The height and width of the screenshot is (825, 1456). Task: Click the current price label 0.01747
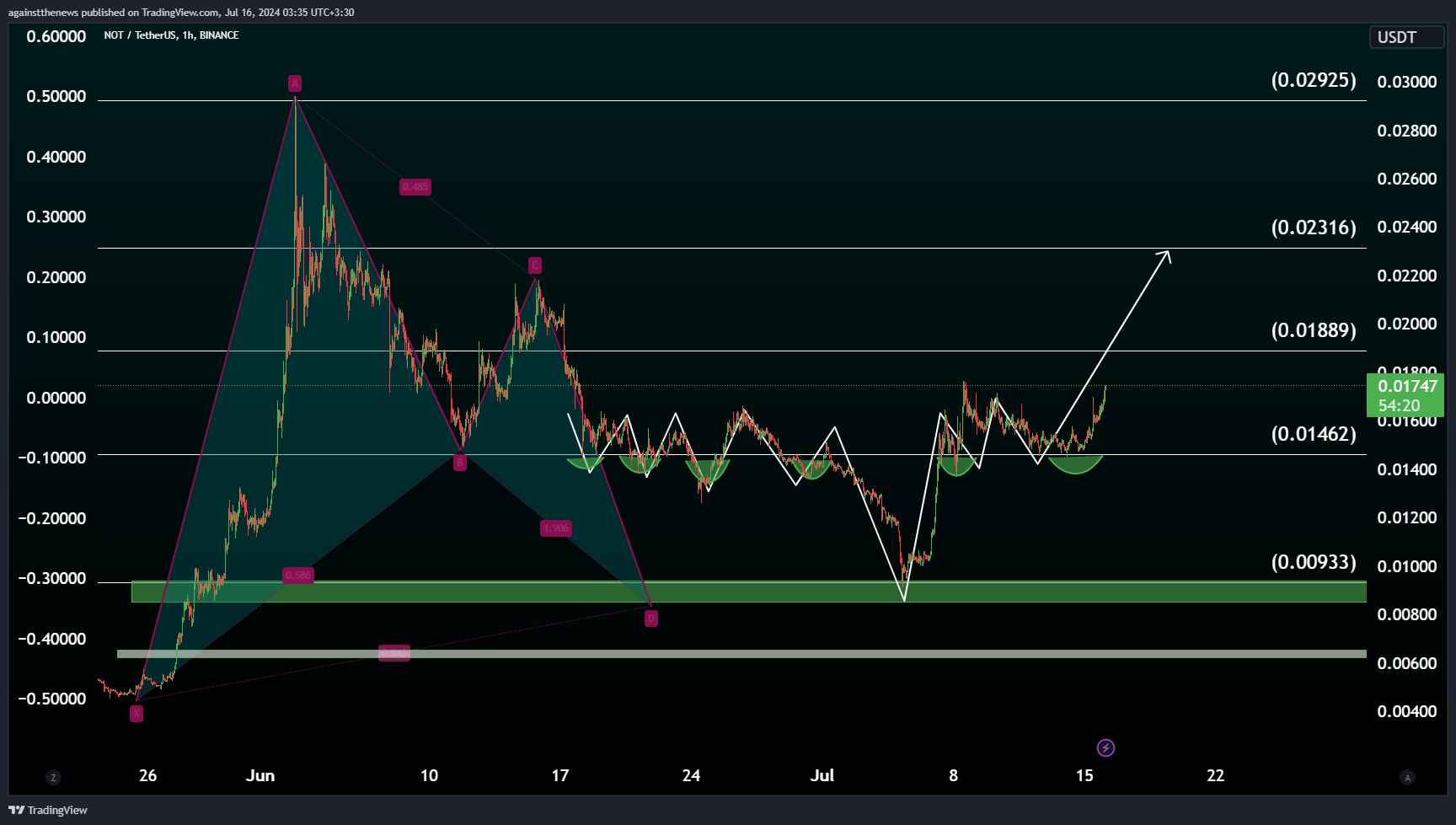pyautogui.click(x=1405, y=395)
